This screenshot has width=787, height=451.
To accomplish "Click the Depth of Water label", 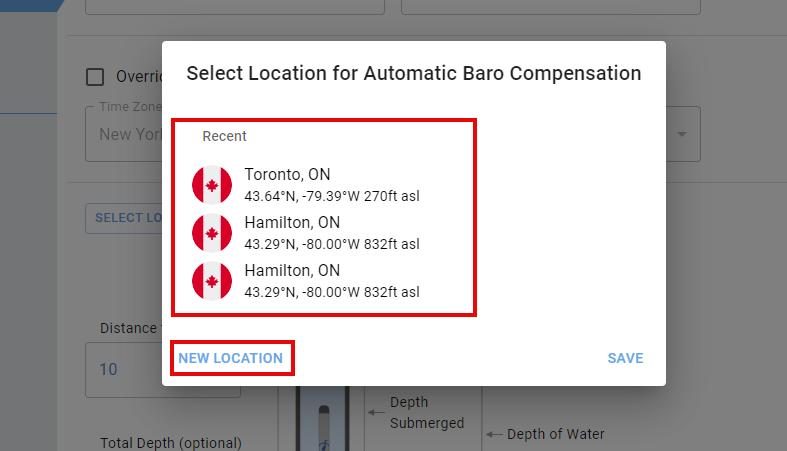I will click(x=555, y=434).
